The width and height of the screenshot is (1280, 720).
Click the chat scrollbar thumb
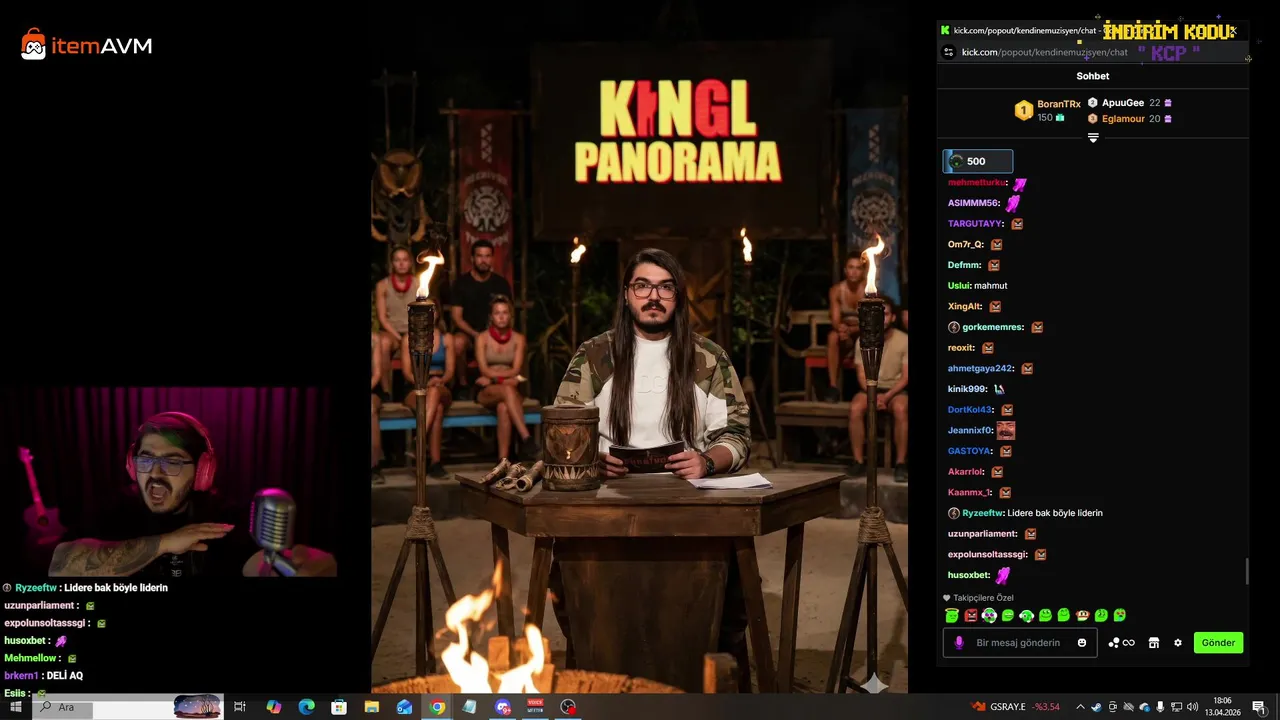(1246, 572)
